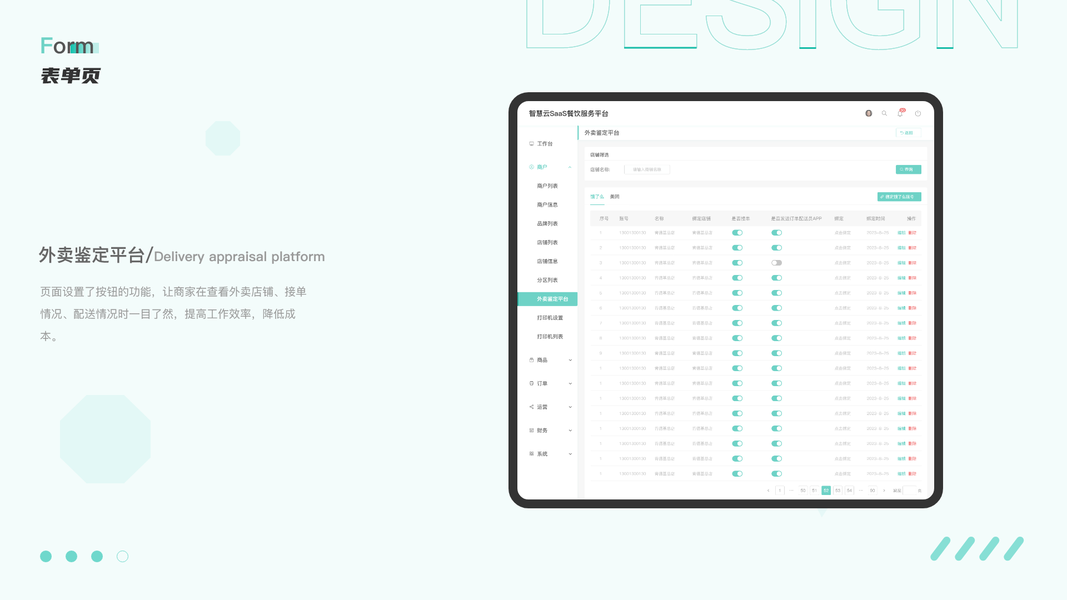Focus the 店铺名称 input field
Viewport: 1067px width, 600px height.
[647, 169]
